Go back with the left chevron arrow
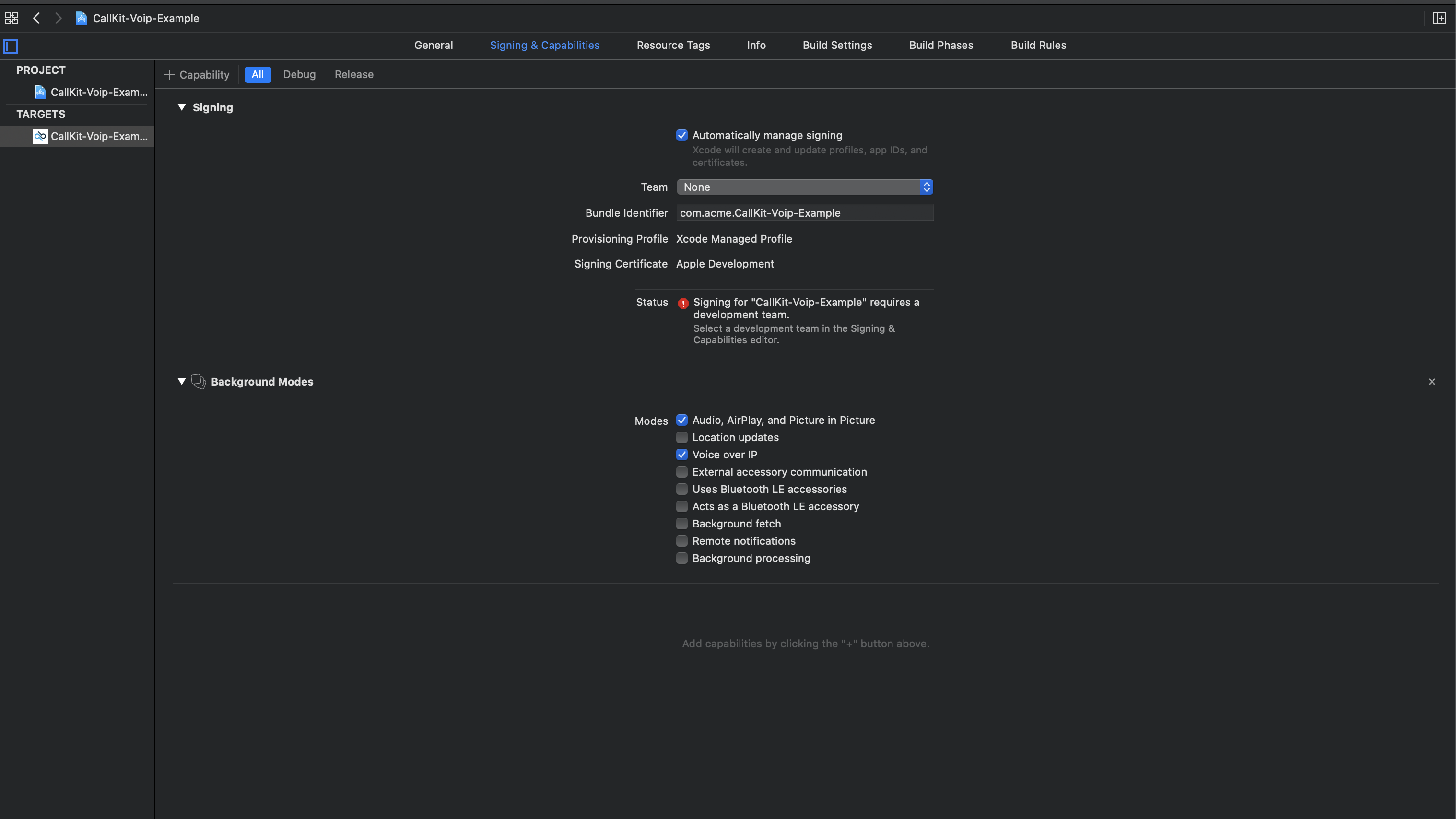 pyautogui.click(x=37, y=18)
